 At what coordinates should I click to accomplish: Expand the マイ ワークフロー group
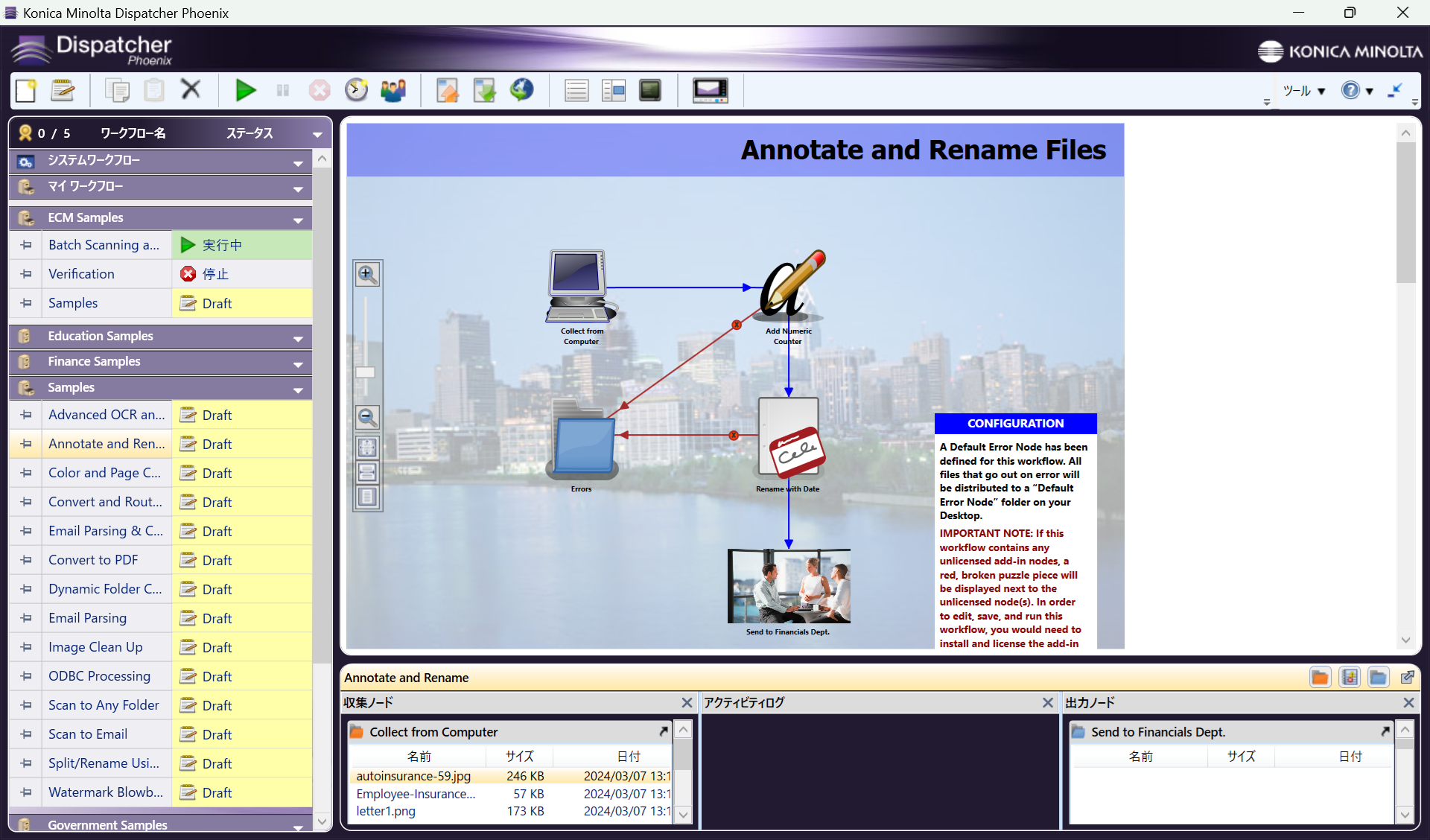pyautogui.click(x=298, y=188)
